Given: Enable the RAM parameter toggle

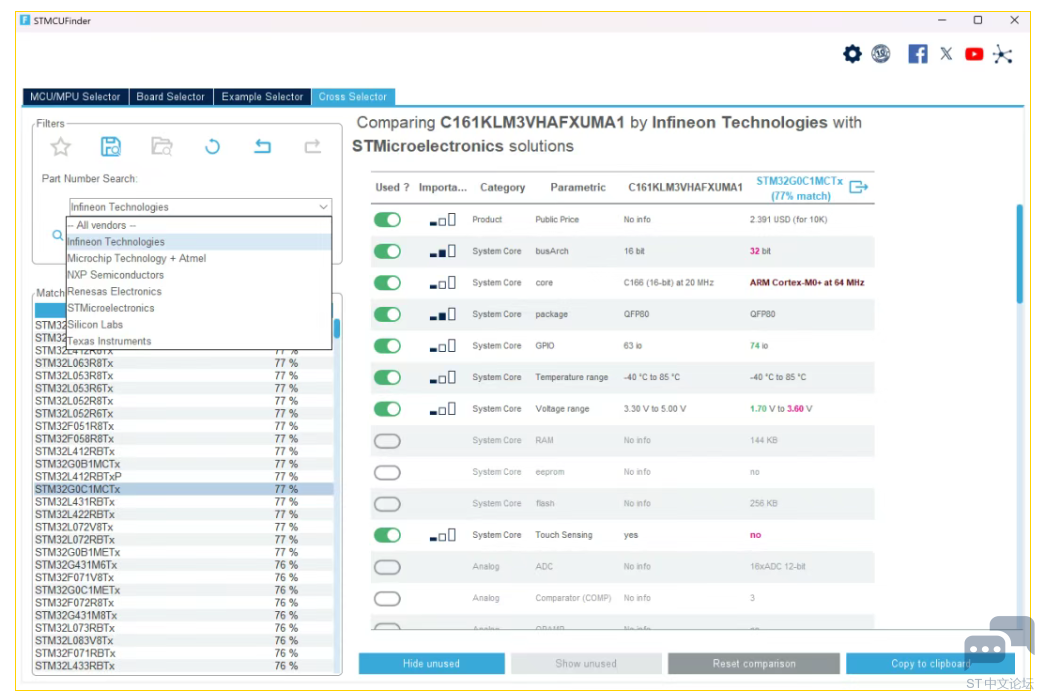Looking at the screenshot, I should [387, 440].
